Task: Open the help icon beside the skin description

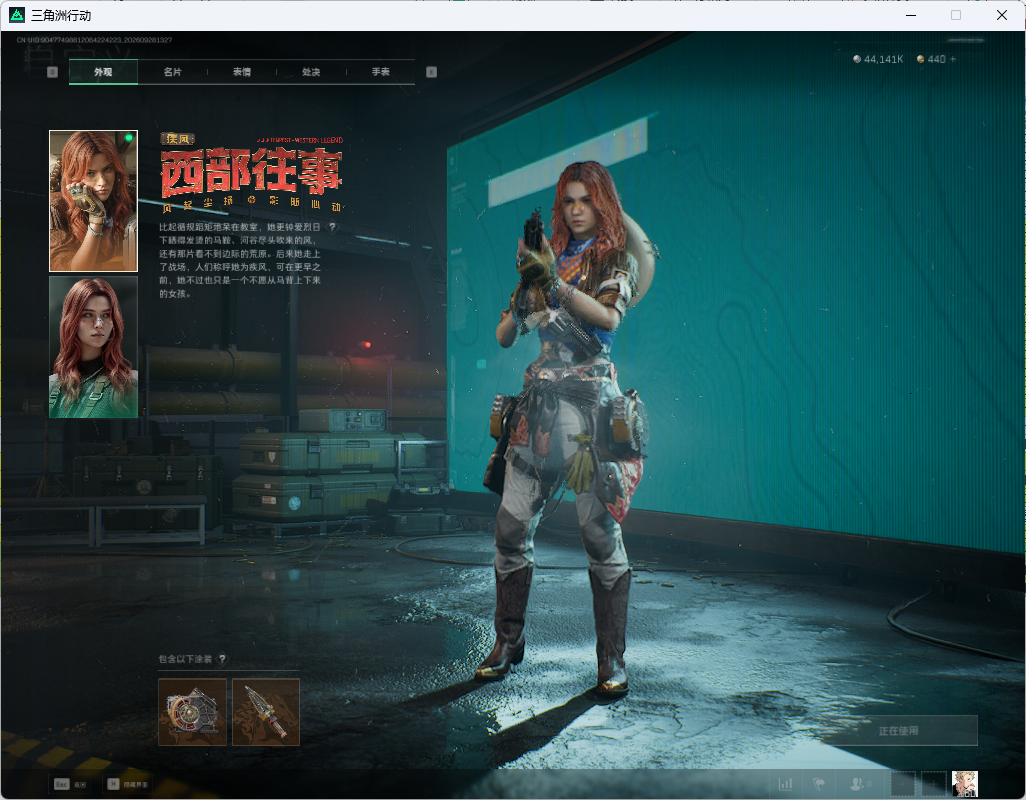Action: click(x=332, y=227)
